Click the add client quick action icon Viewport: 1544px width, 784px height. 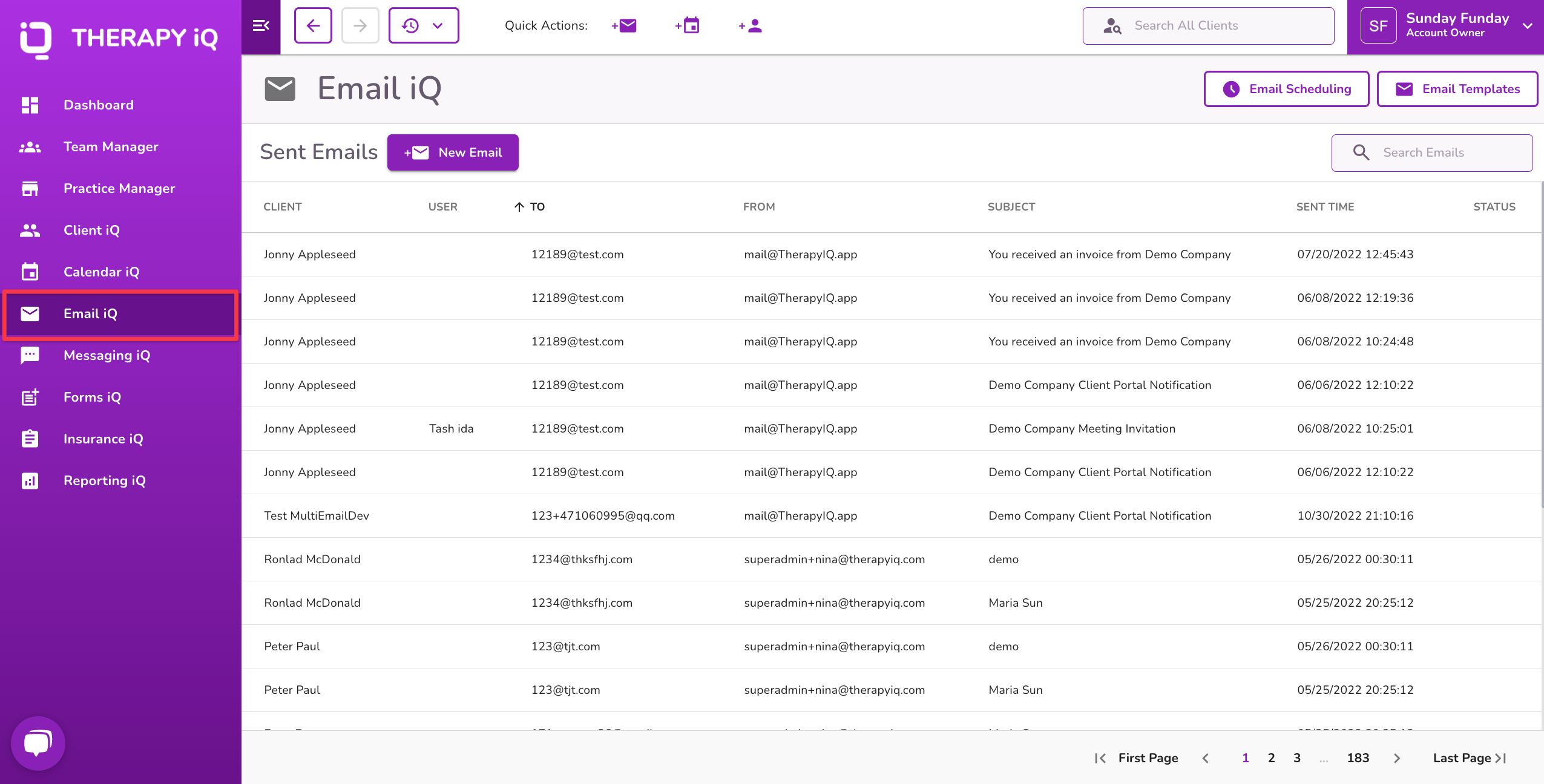click(x=751, y=25)
